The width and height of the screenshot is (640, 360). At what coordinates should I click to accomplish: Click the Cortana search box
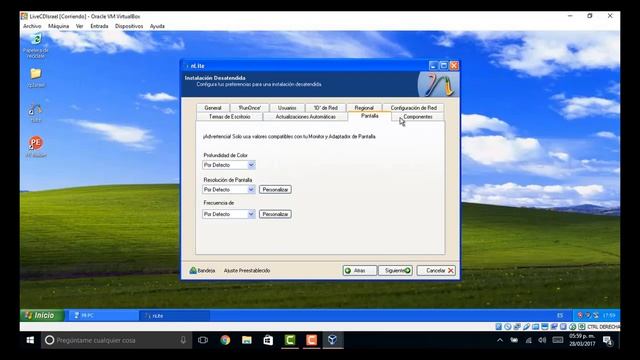click(x=116, y=340)
